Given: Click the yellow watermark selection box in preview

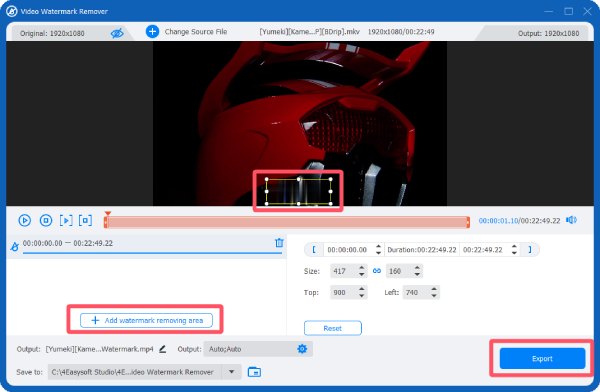Looking at the screenshot, I should 298,191.
